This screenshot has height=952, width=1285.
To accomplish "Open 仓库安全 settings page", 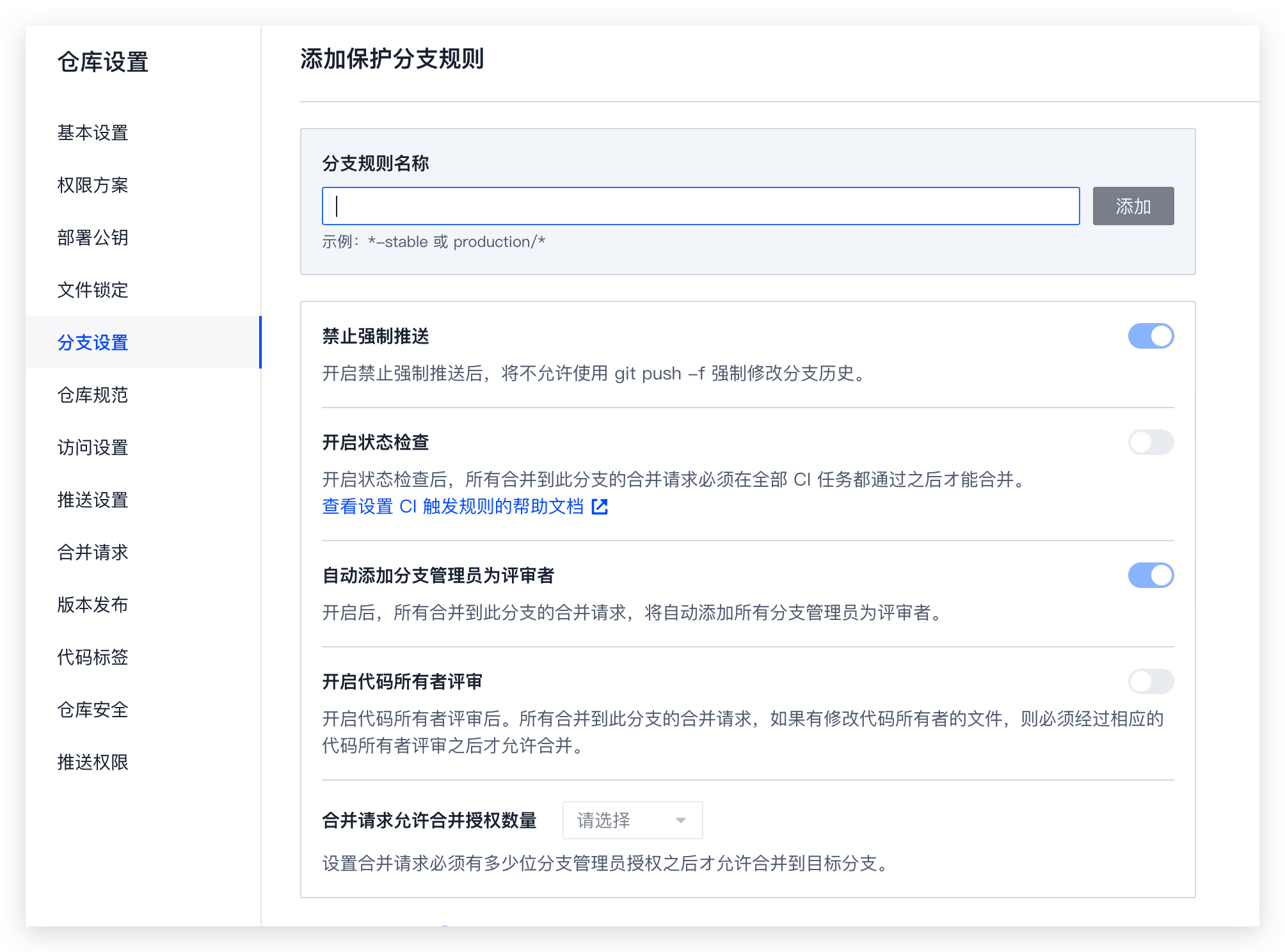I will click(93, 710).
